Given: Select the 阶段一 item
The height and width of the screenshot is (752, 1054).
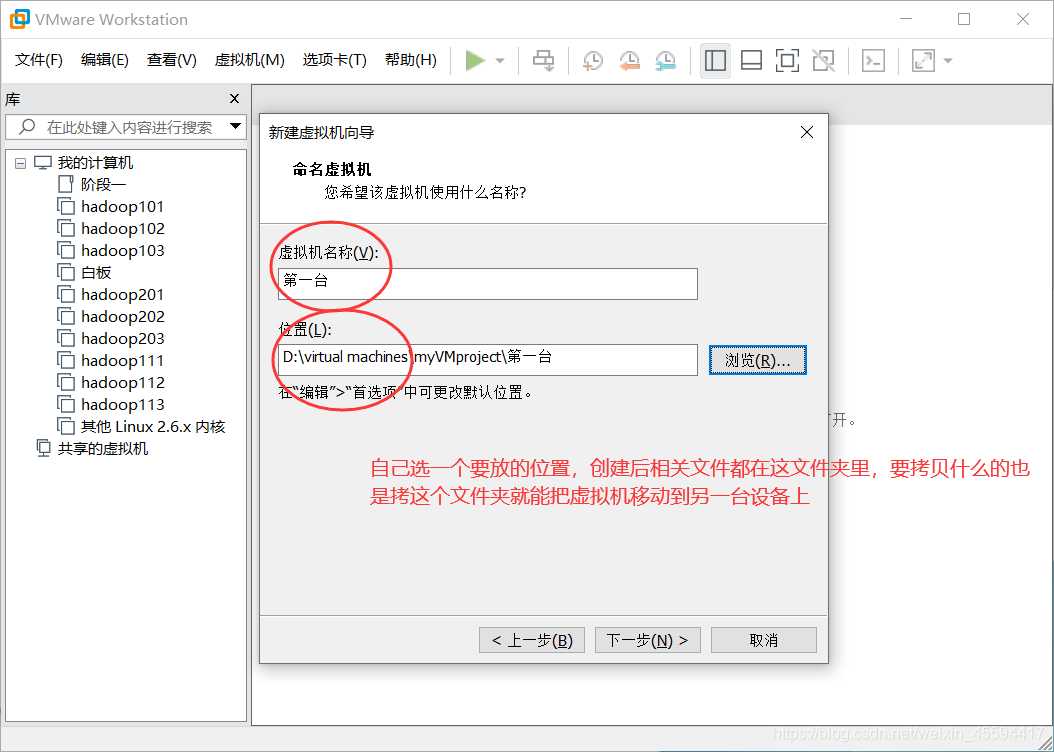Looking at the screenshot, I should click(103, 184).
